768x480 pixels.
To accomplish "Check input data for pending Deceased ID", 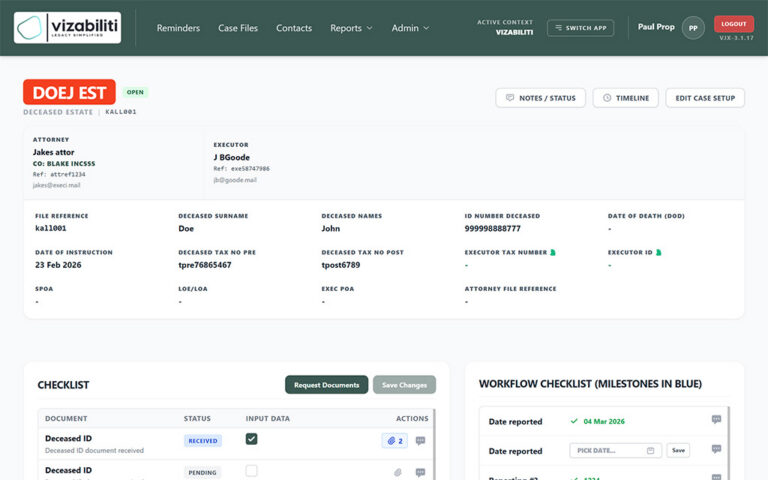I will [251, 471].
